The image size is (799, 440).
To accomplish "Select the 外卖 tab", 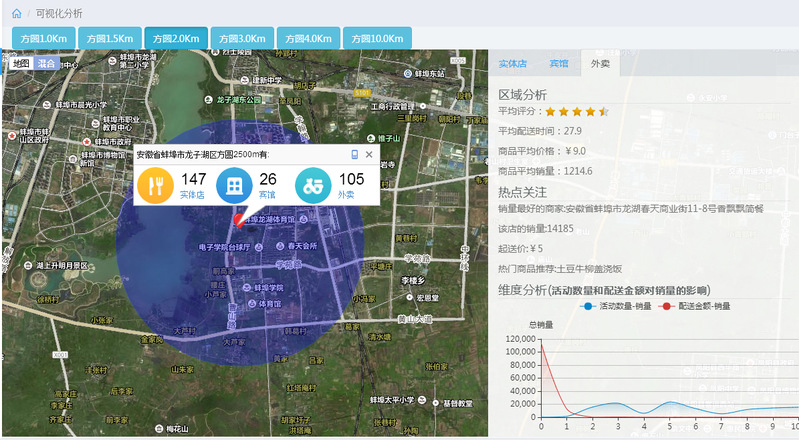I will pyautogui.click(x=600, y=63).
